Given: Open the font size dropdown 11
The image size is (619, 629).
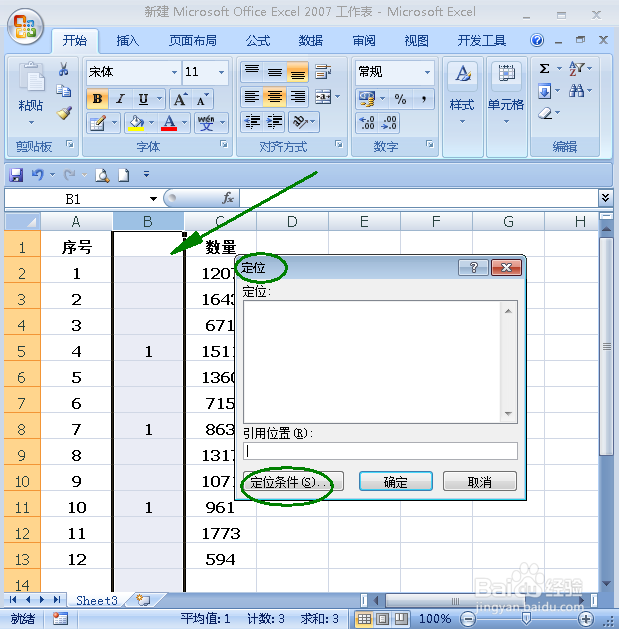Looking at the screenshot, I should [221, 72].
